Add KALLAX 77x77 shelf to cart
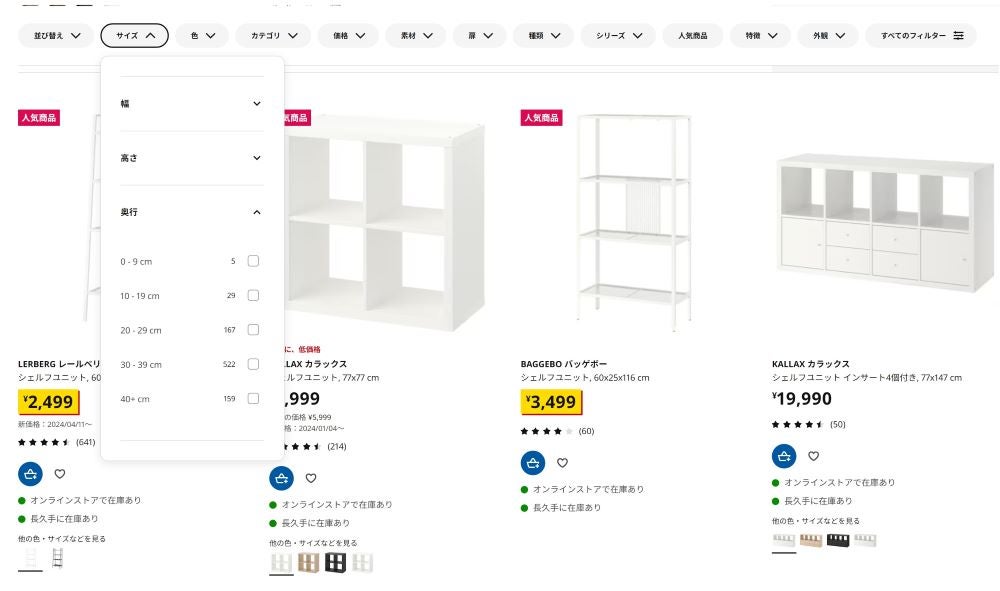Viewport: 1000px width, 591px height. [282, 478]
